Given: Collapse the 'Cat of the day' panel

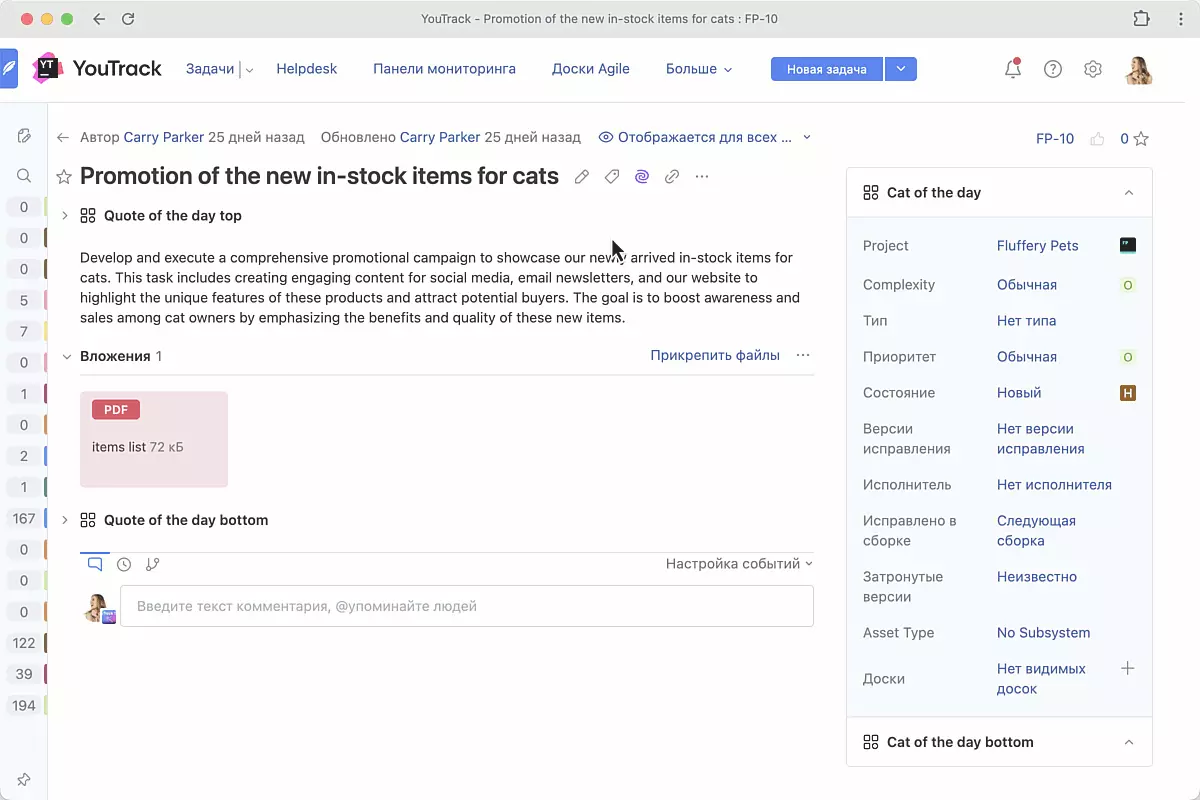Looking at the screenshot, I should (x=1129, y=193).
